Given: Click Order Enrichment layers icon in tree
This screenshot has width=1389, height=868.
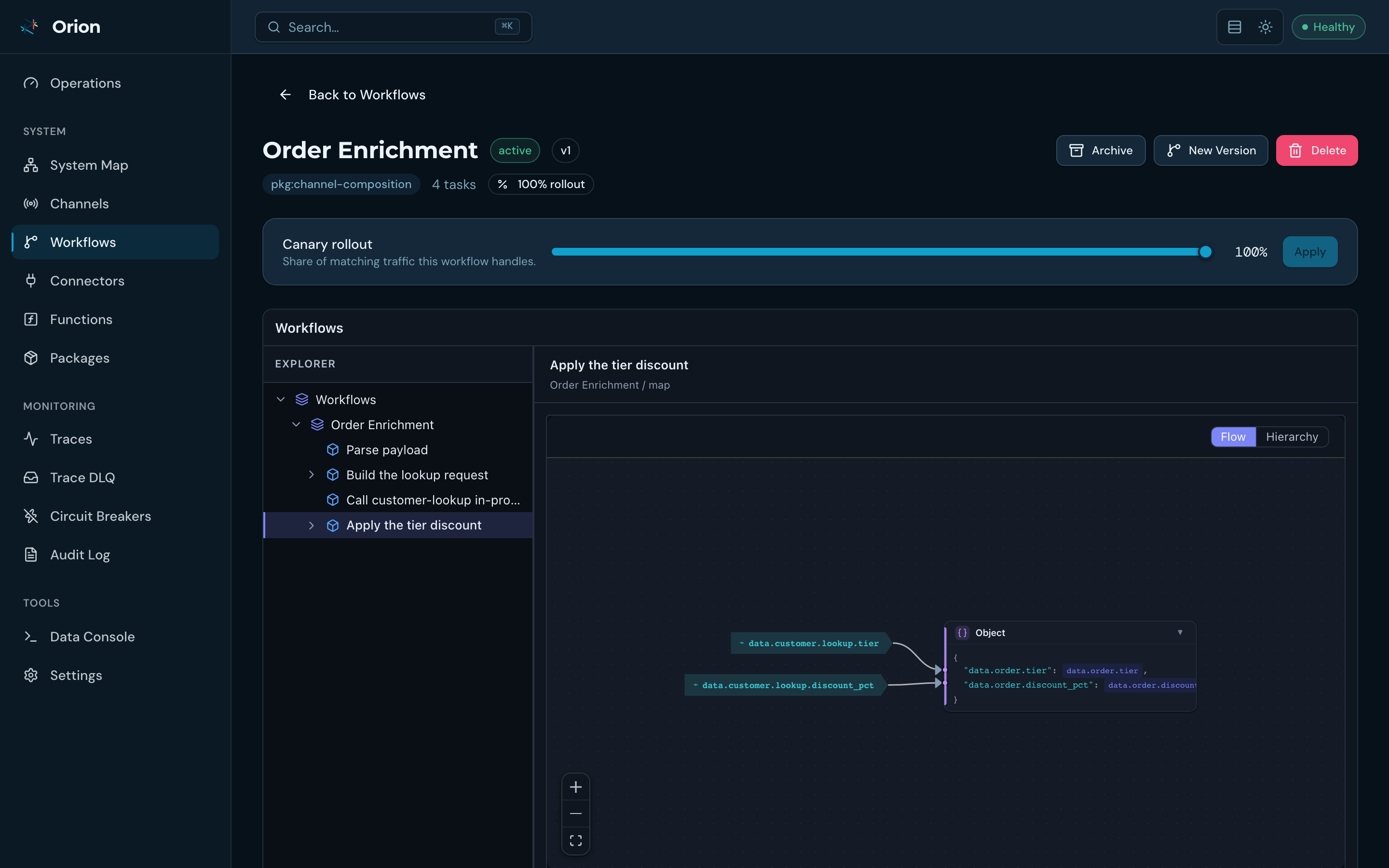Looking at the screenshot, I should (x=317, y=425).
